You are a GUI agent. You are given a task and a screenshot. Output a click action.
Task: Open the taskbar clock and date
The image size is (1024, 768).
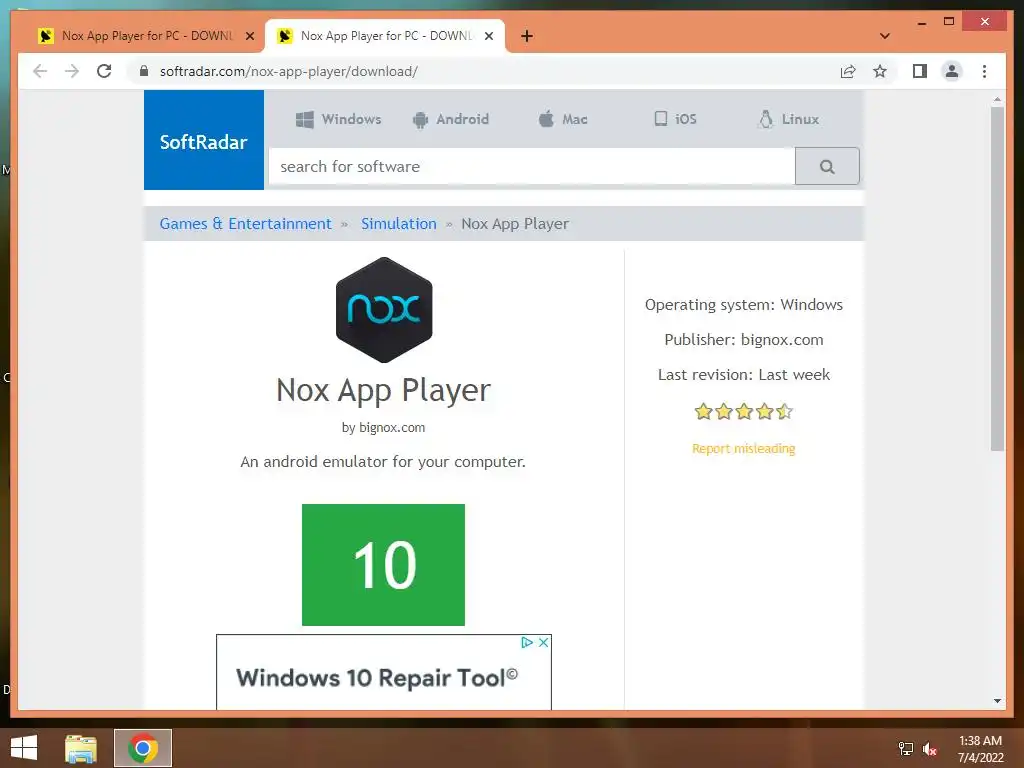point(980,749)
